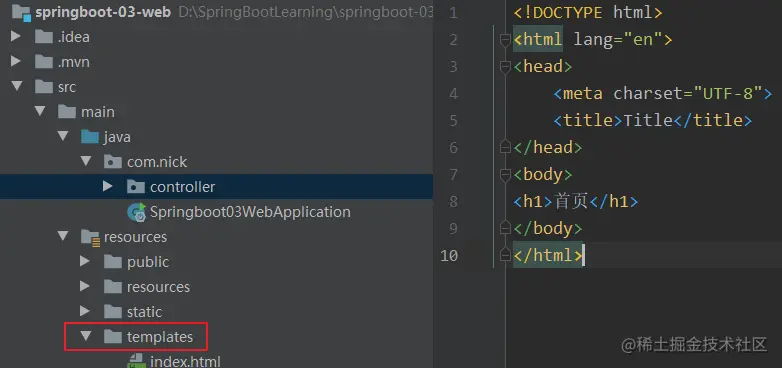Expand the nested resources folder arrow
Viewport: 782px width, 368px height.
(x=84, y=286)
